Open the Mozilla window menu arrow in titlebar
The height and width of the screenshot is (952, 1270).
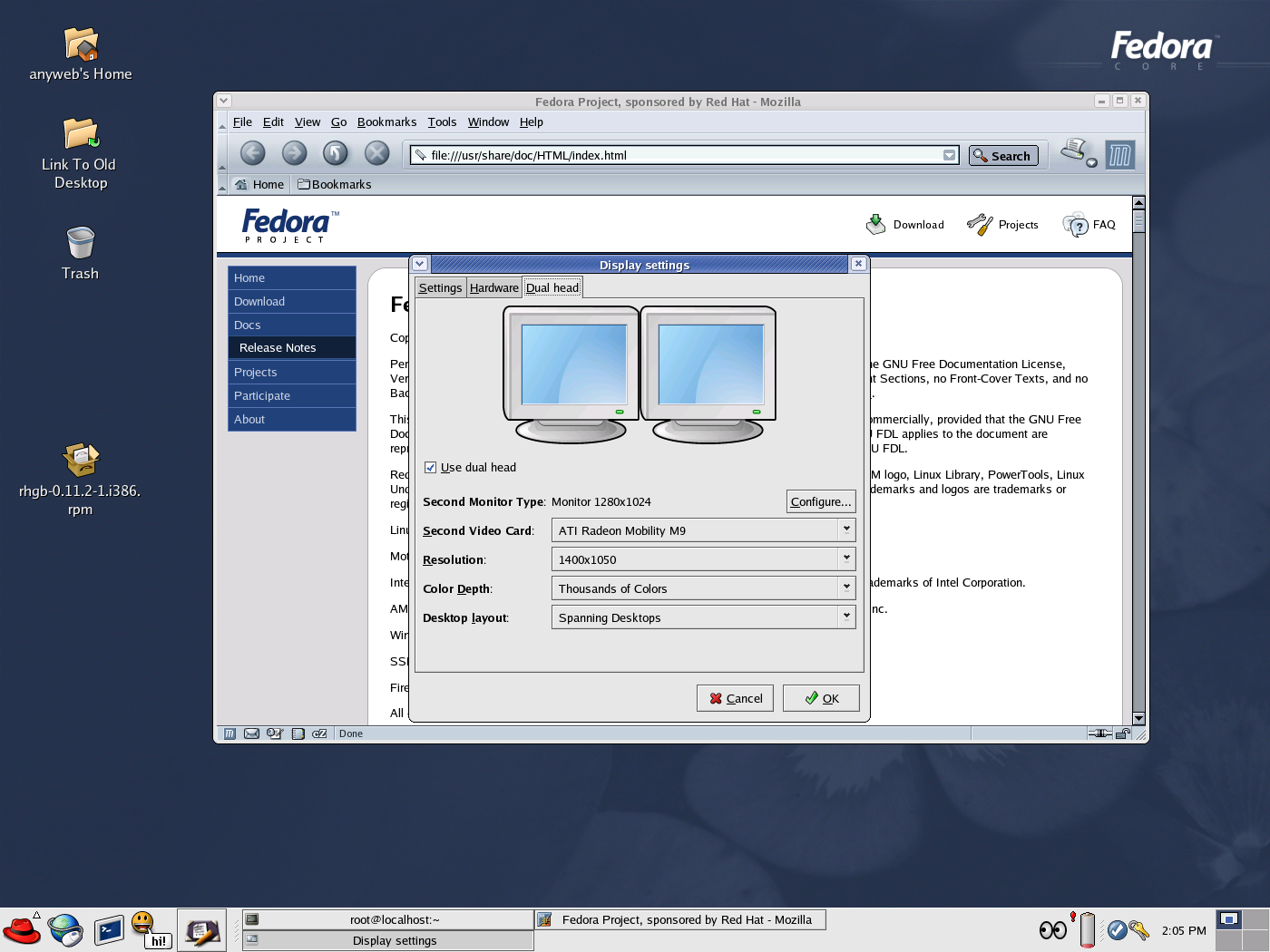[x=224, y=101]
